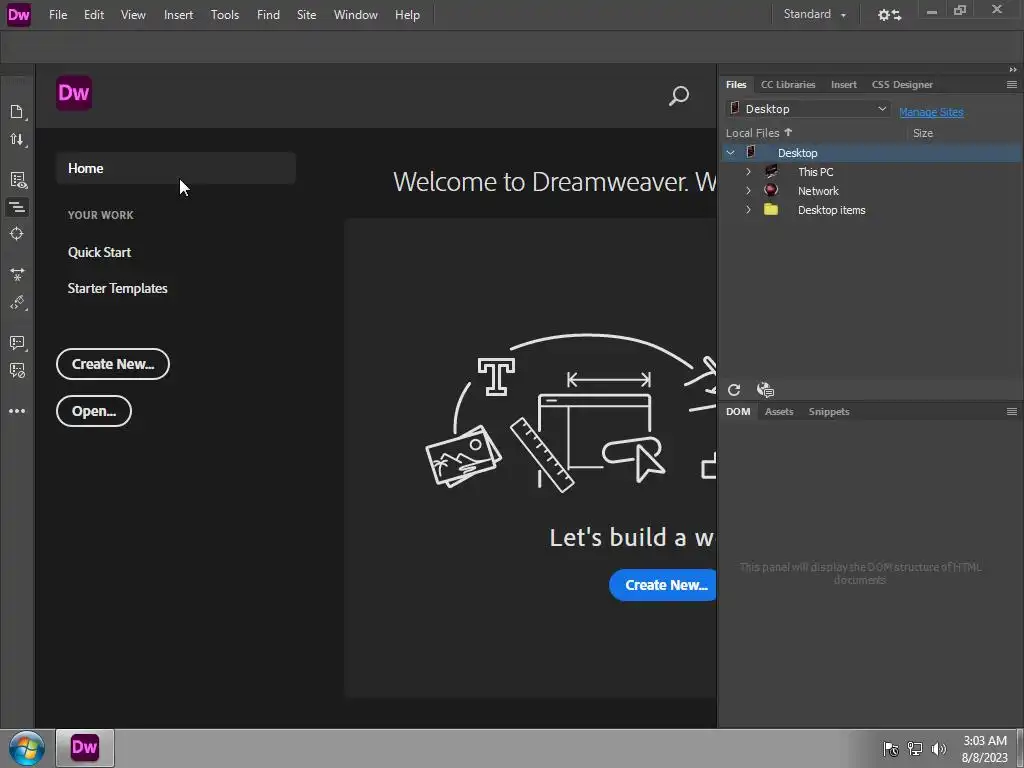1024x768 pixels.
Task: Open the Edit menu
Action: coord(94,14)
